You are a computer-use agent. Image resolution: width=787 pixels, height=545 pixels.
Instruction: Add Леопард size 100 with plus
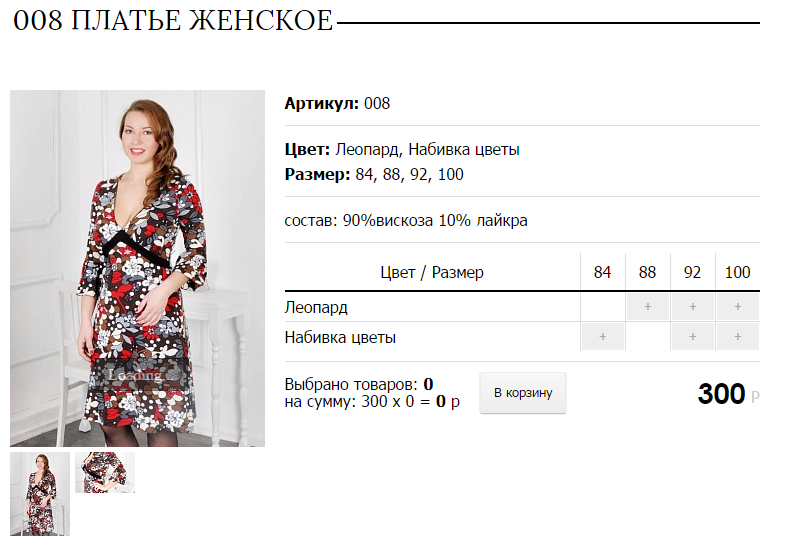pos(738,307)
